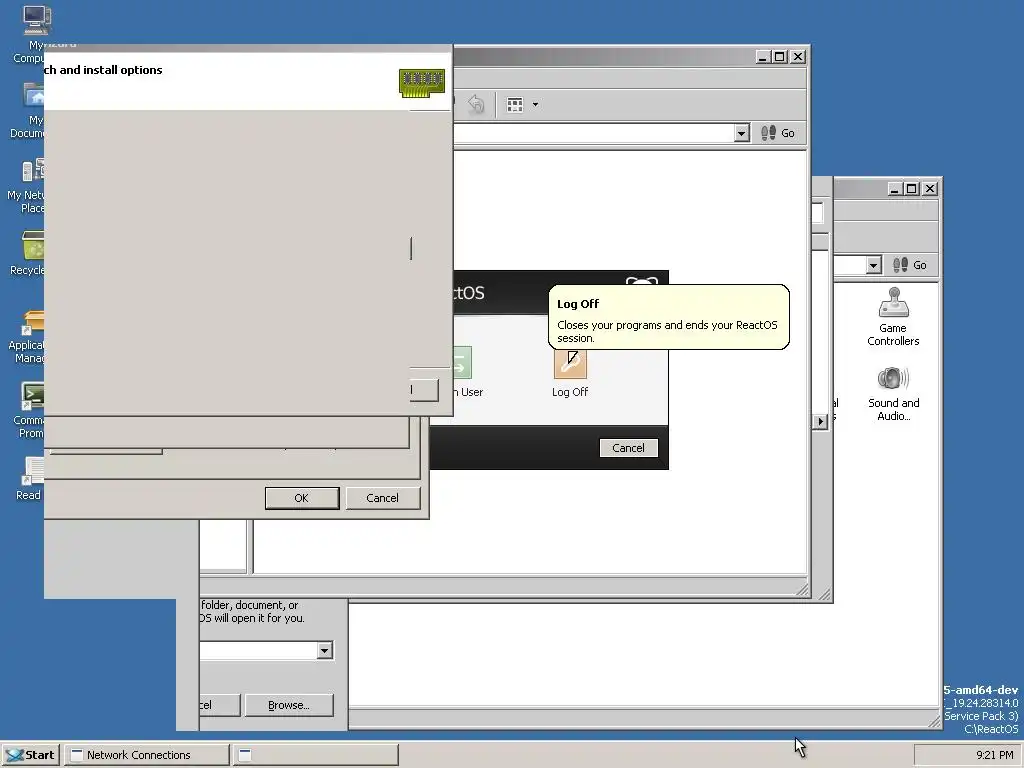Open Game Controllers in Control Panel
The image size is (1024, 768).
tap(893, 317)
